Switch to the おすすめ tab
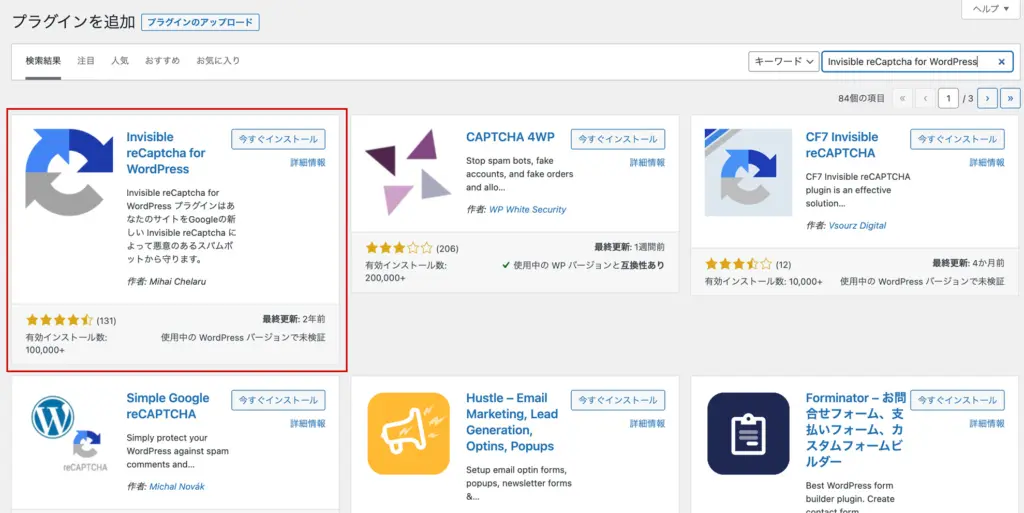The height and width of the screenshot is (513, 1024). 162,61
